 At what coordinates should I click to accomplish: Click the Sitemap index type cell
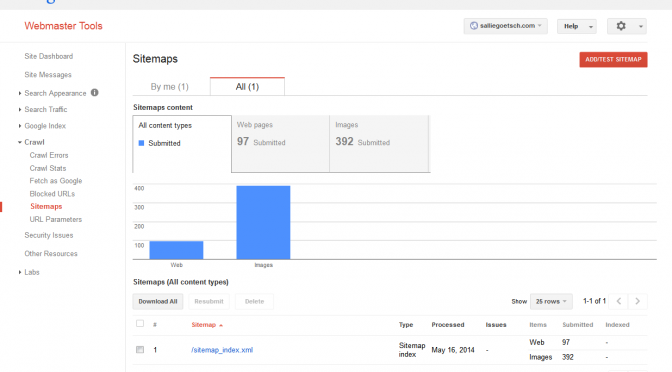point(412,350)
